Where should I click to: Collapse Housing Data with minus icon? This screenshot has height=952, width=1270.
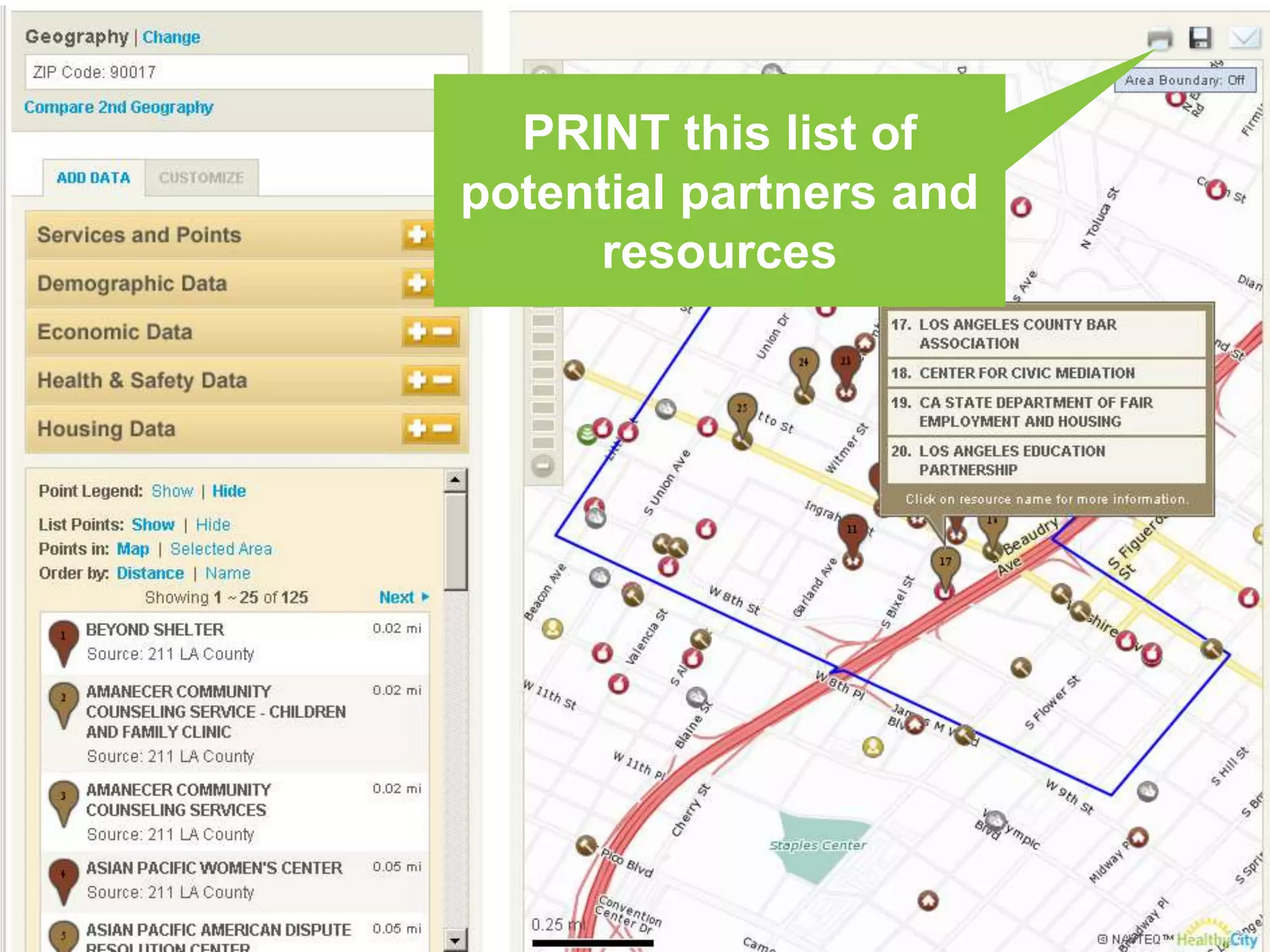[x=443, y=428]
